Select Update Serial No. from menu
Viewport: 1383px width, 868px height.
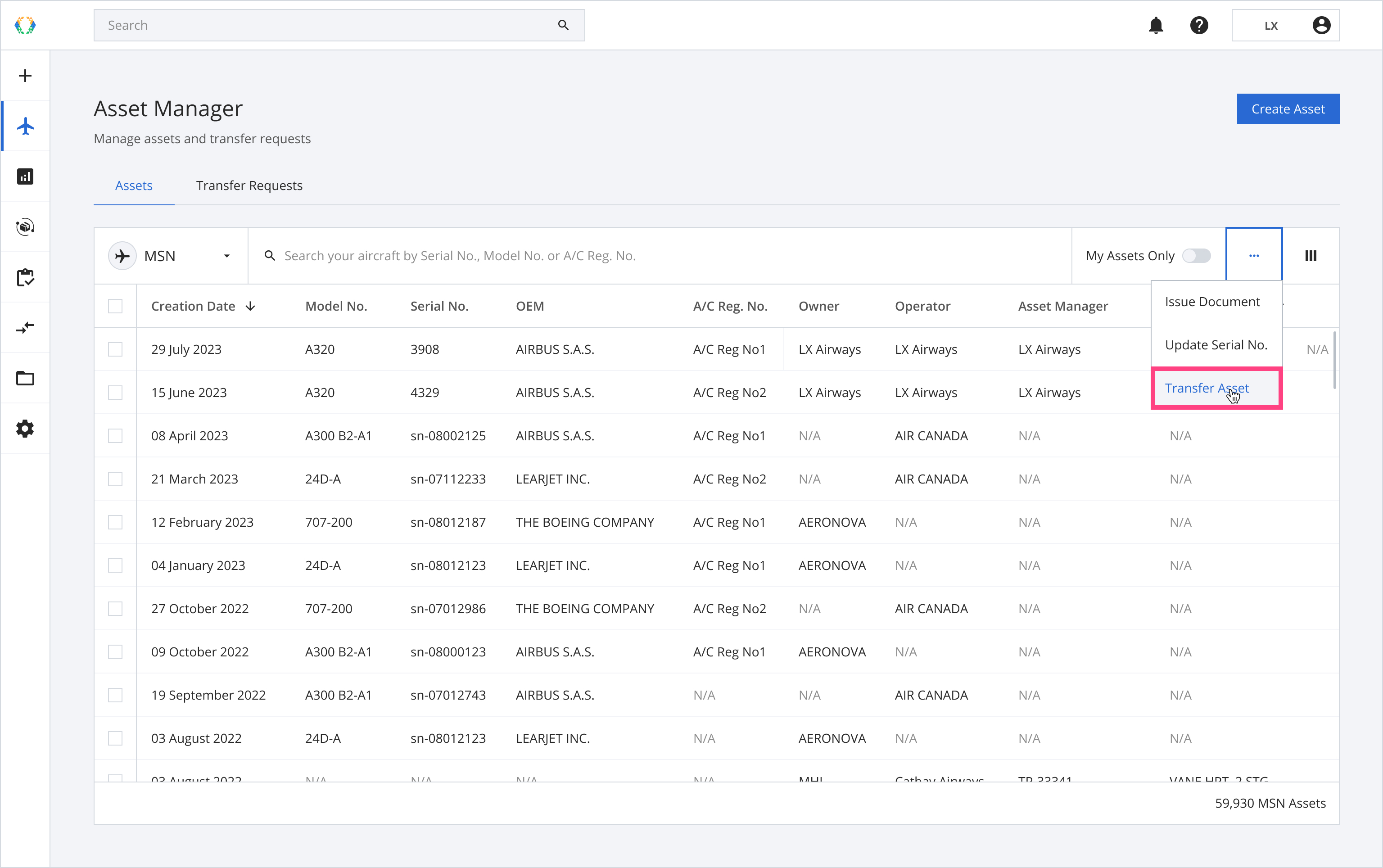[x=1216, y=345]
